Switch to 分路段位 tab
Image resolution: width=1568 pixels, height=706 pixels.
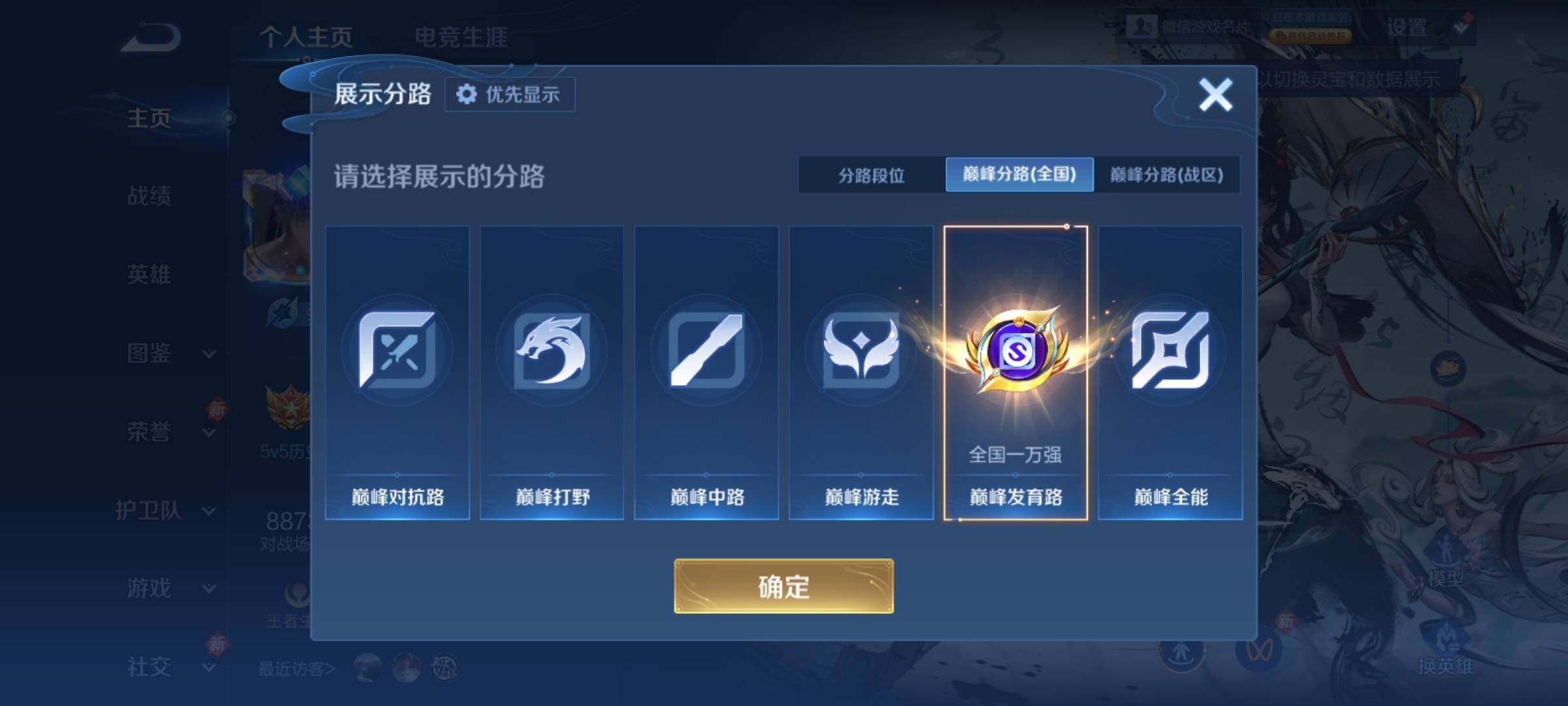click(872, 175)
